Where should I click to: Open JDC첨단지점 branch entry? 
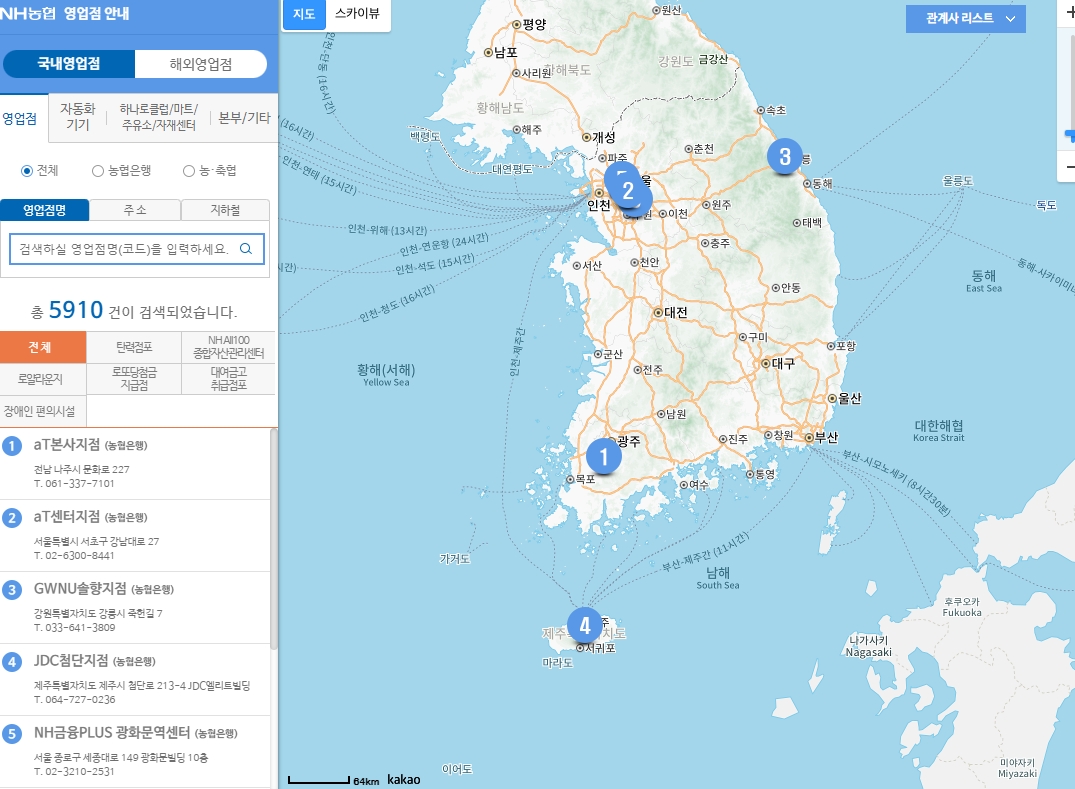point(134,679)
